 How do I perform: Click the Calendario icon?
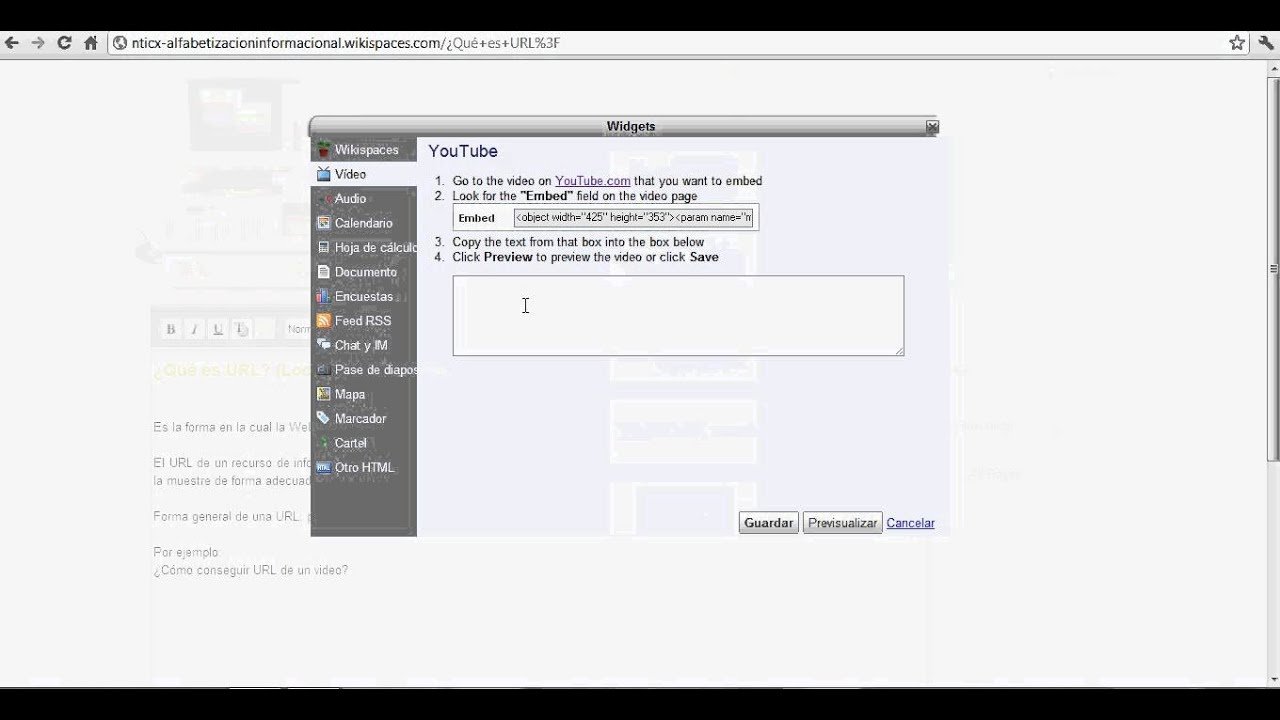tap(323, 223)
